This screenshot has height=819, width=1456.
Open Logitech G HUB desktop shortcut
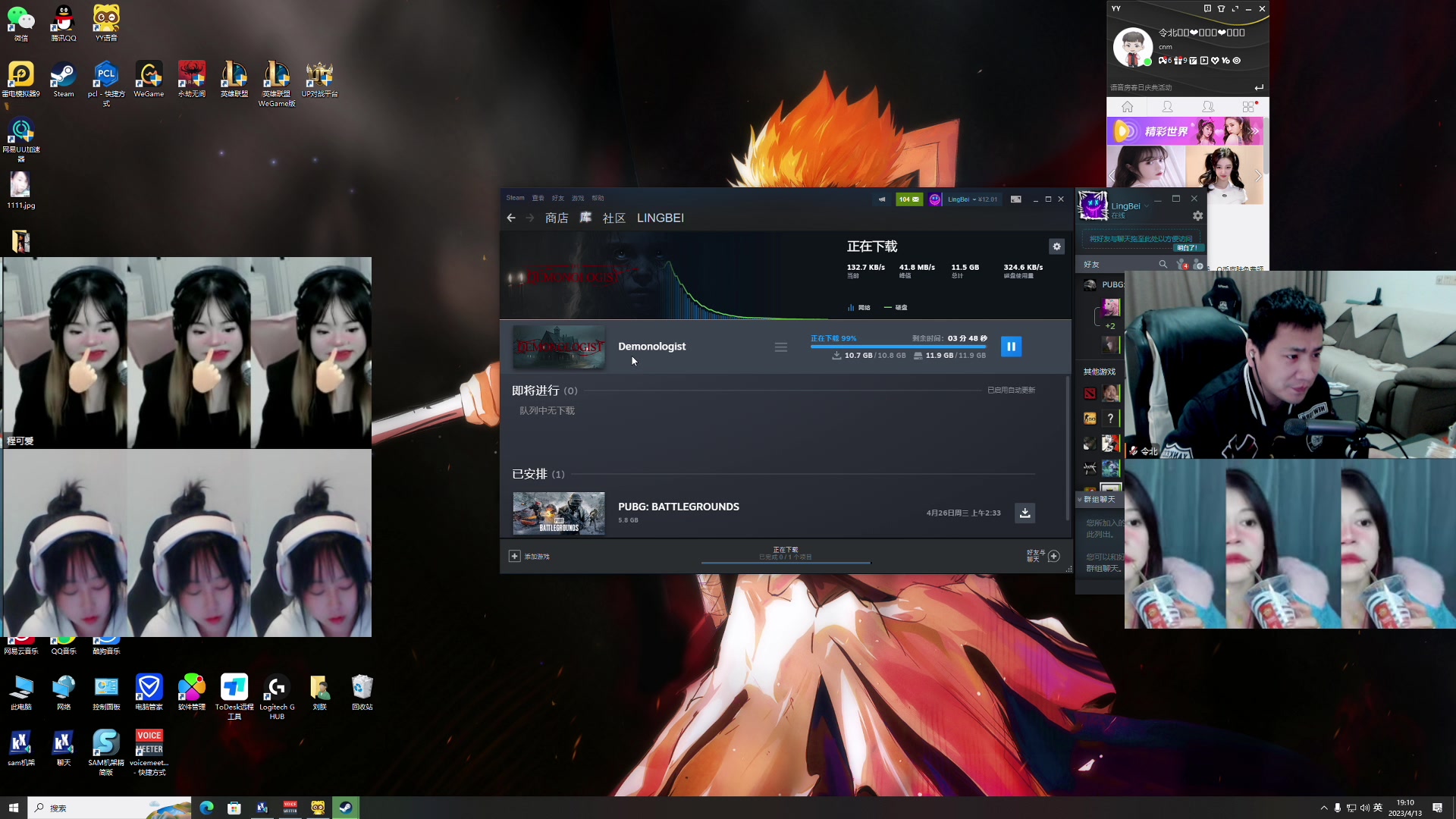point(277,696)
